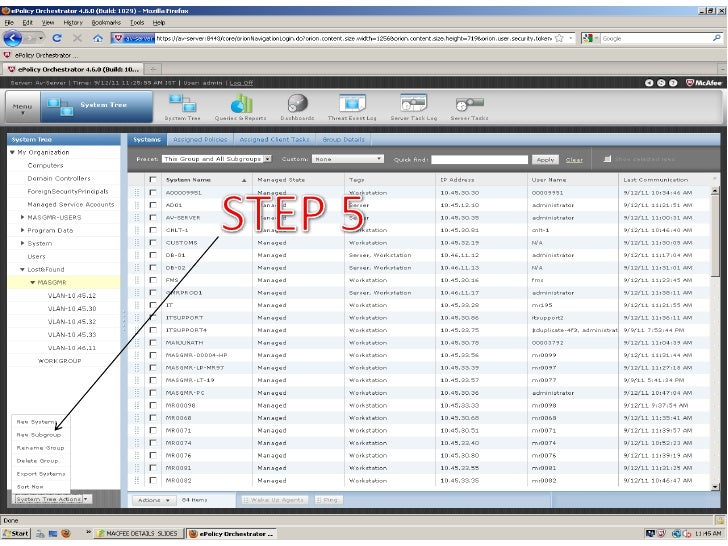The height and width of the screenshot is (546, 728).
Task: Open the System Tree Actions dropdown
Action: click(52, 499)
